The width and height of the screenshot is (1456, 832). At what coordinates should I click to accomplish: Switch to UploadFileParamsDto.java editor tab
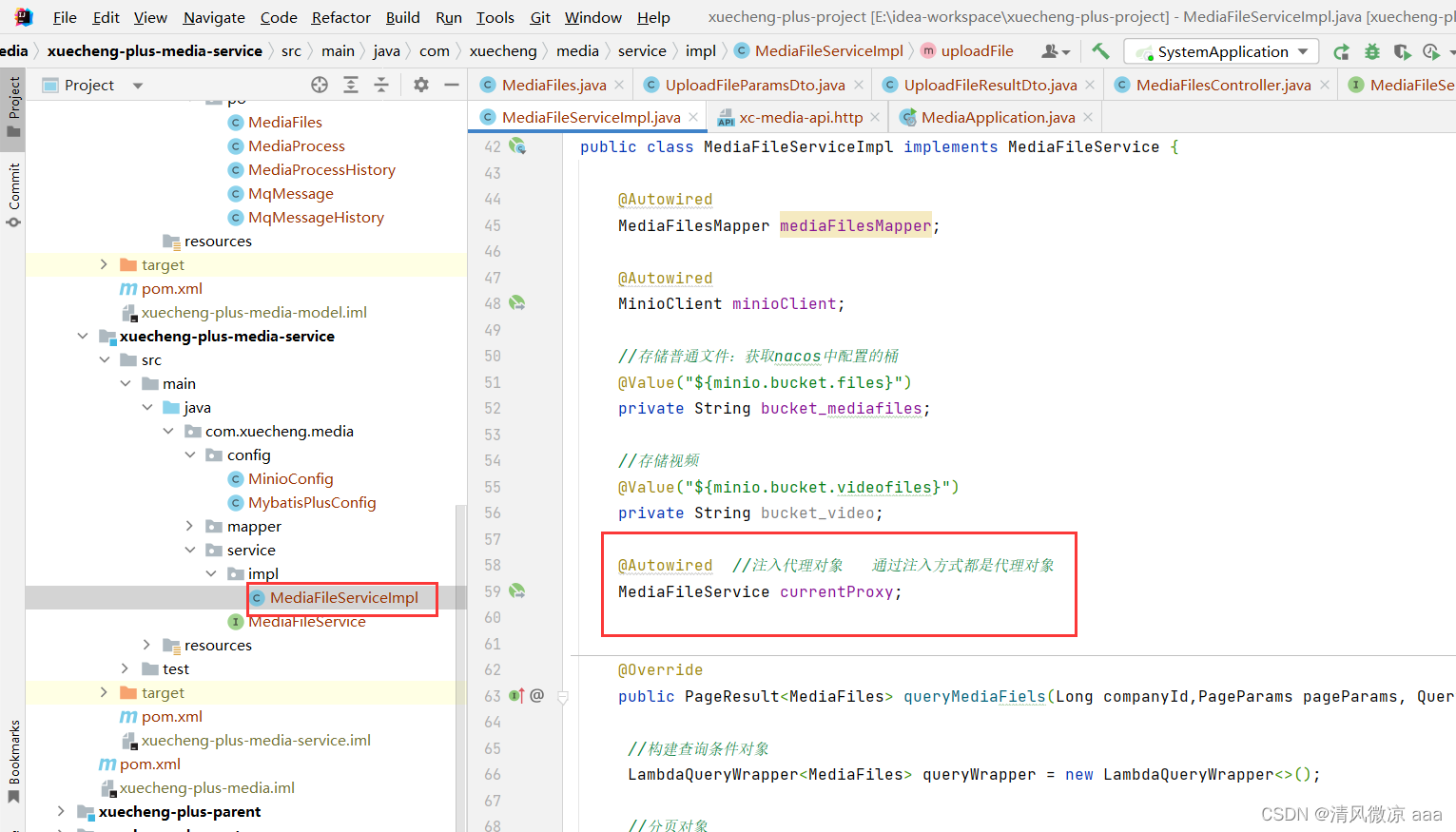point(755,85)
